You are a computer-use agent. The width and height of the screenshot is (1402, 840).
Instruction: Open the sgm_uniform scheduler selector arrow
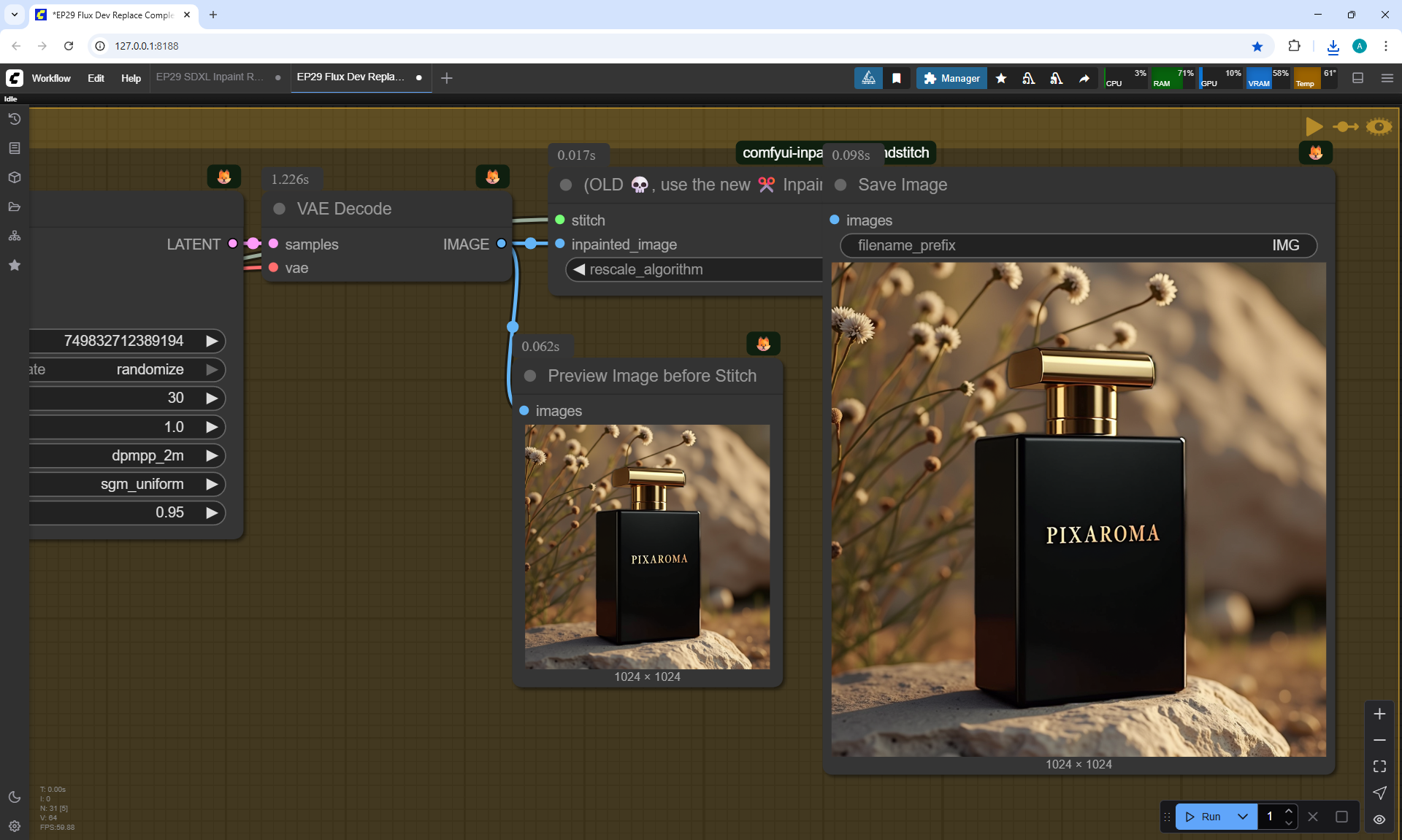[x=212, y=484]
